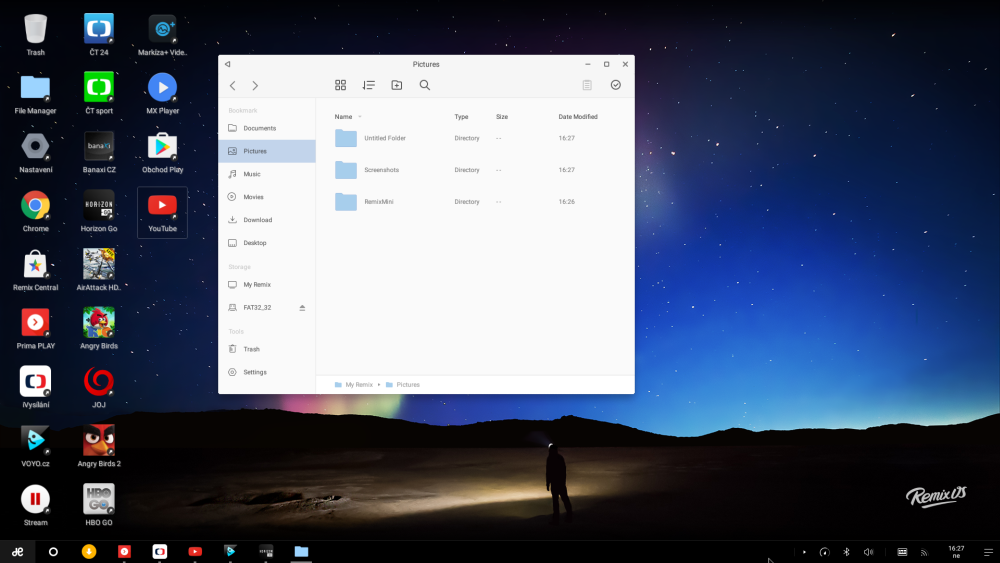
Task: Open Stream desktop app
Action: pos(35,506)
